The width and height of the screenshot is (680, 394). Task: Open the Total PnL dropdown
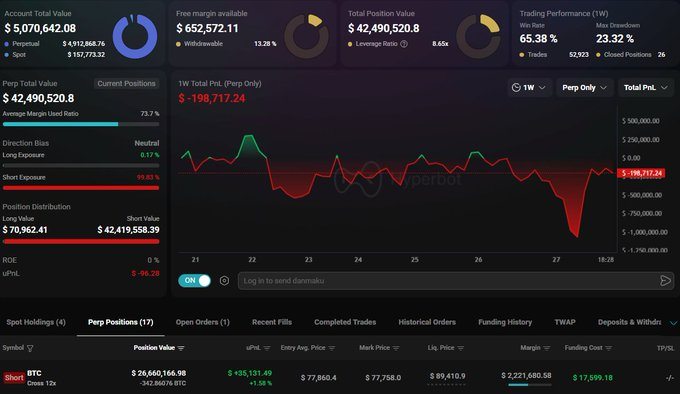[645, 88]
